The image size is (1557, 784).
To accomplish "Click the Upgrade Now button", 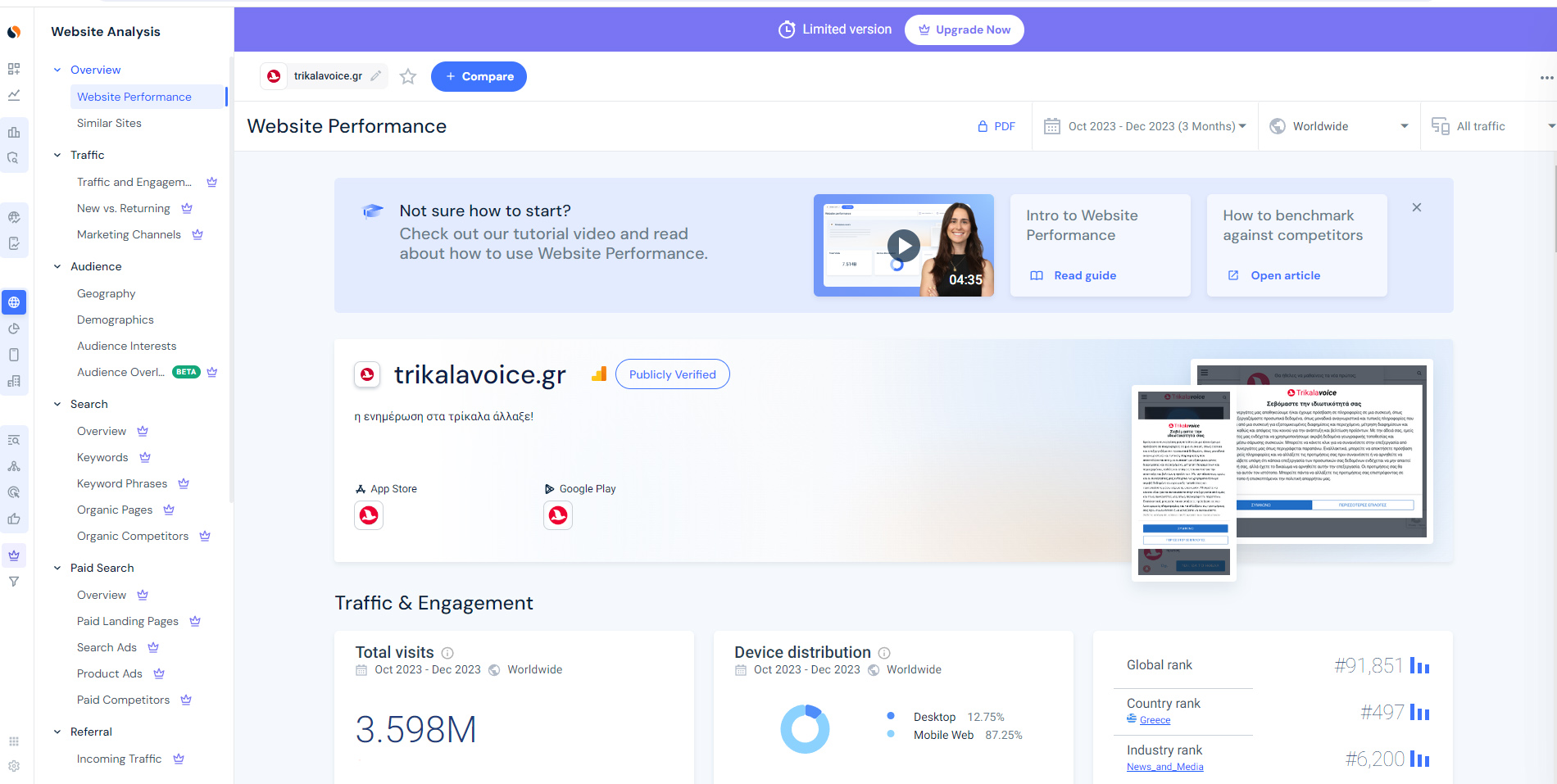I will point(964,29).
